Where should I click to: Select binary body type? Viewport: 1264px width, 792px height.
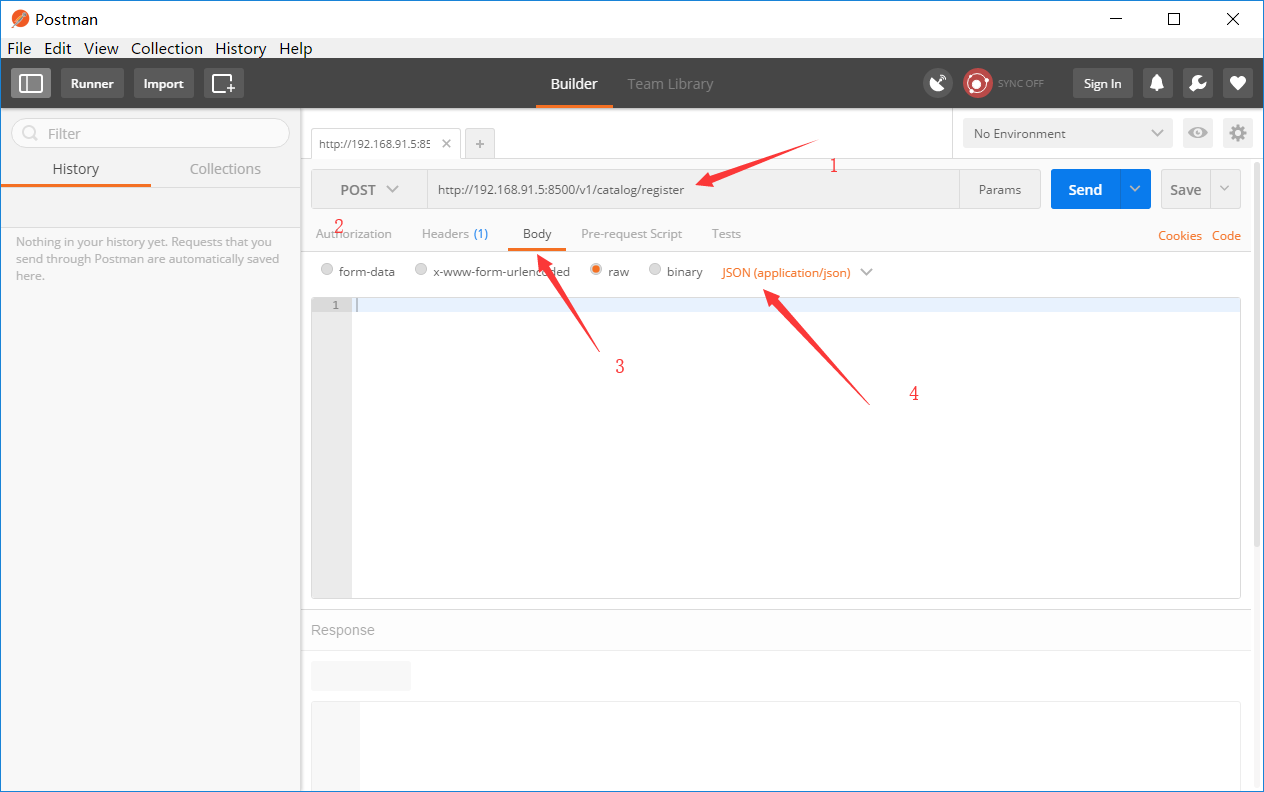coord(655,270)
